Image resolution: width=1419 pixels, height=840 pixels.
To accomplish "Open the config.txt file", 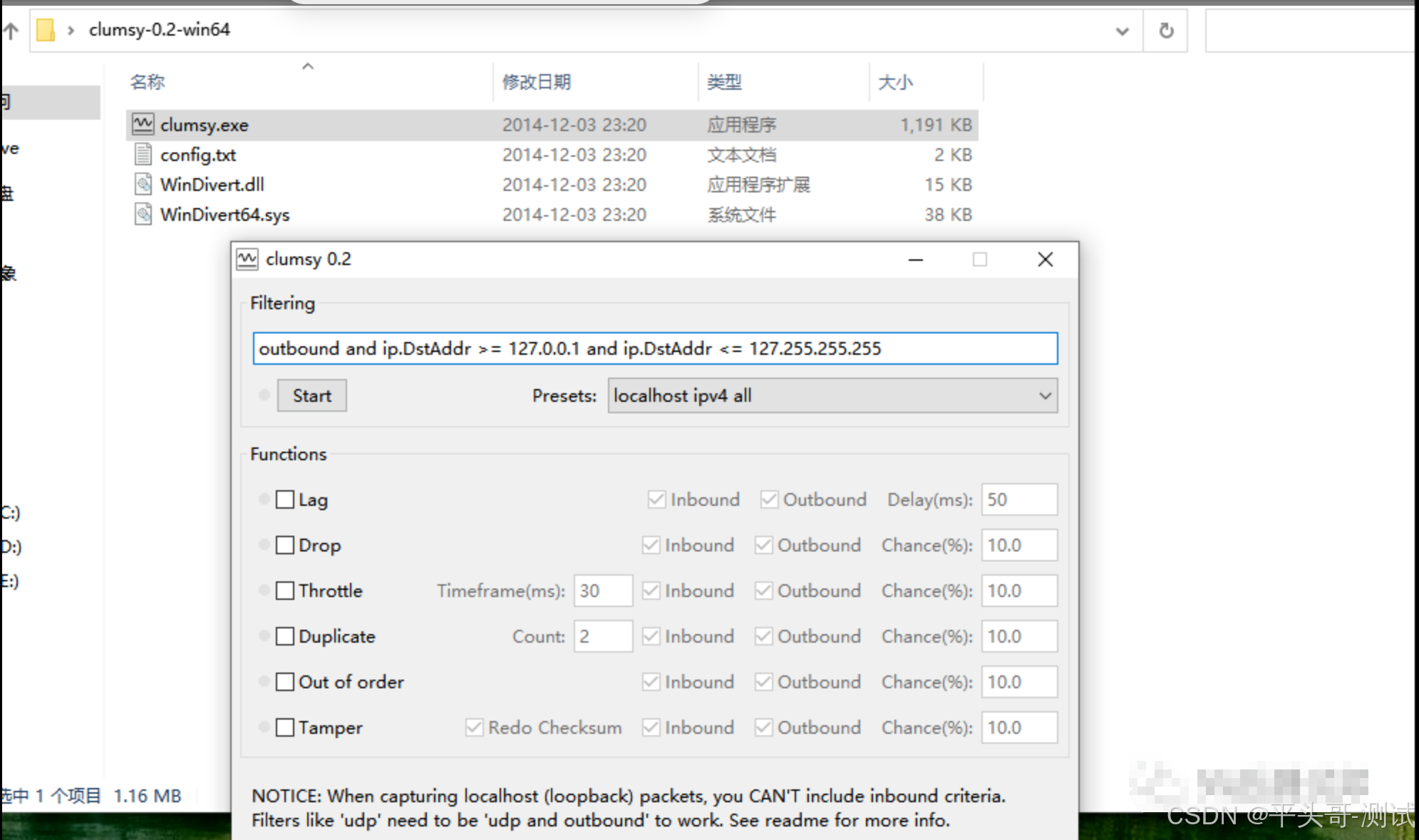I will 198,155.
